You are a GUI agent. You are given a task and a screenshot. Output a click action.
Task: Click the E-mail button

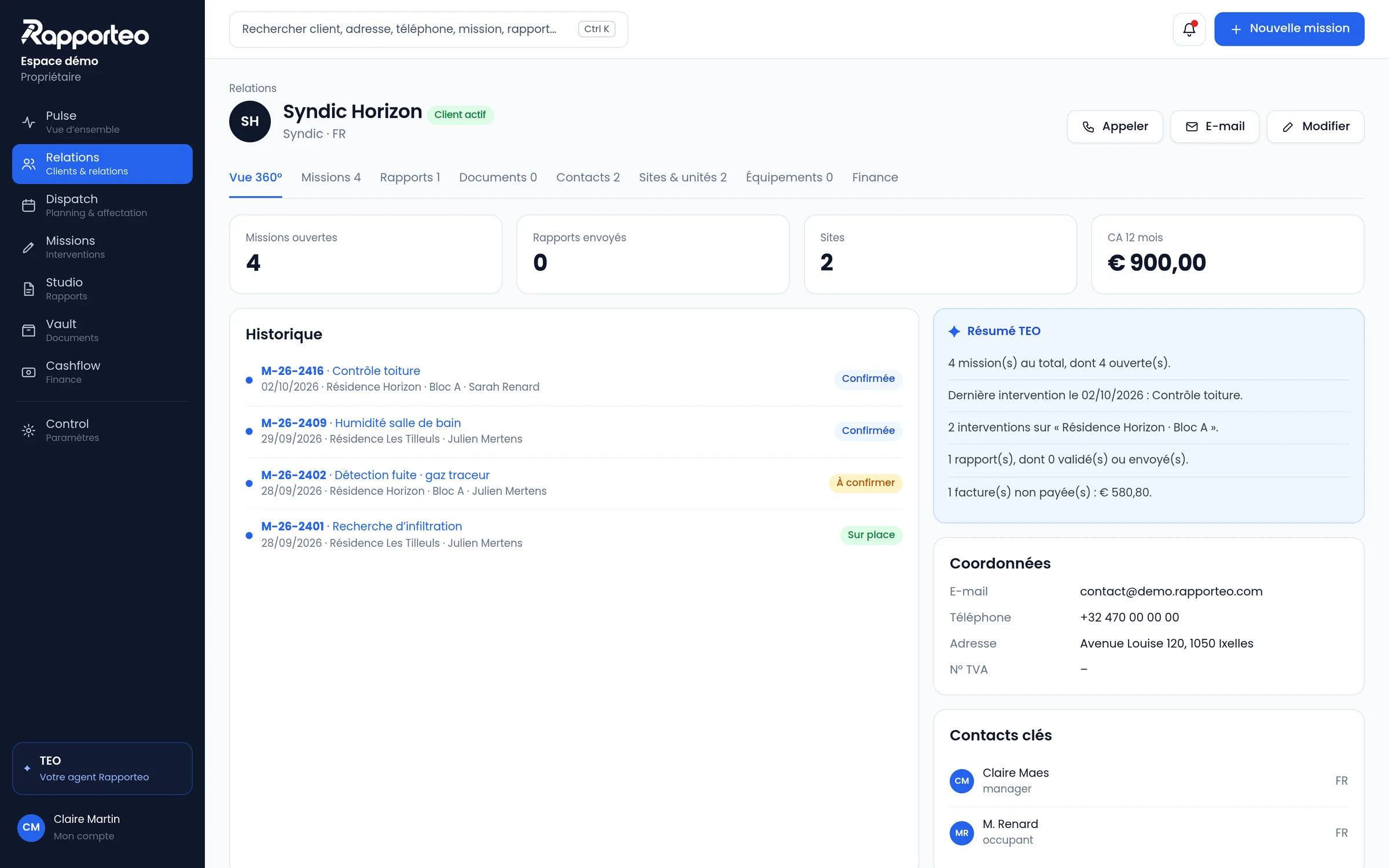1215,127
